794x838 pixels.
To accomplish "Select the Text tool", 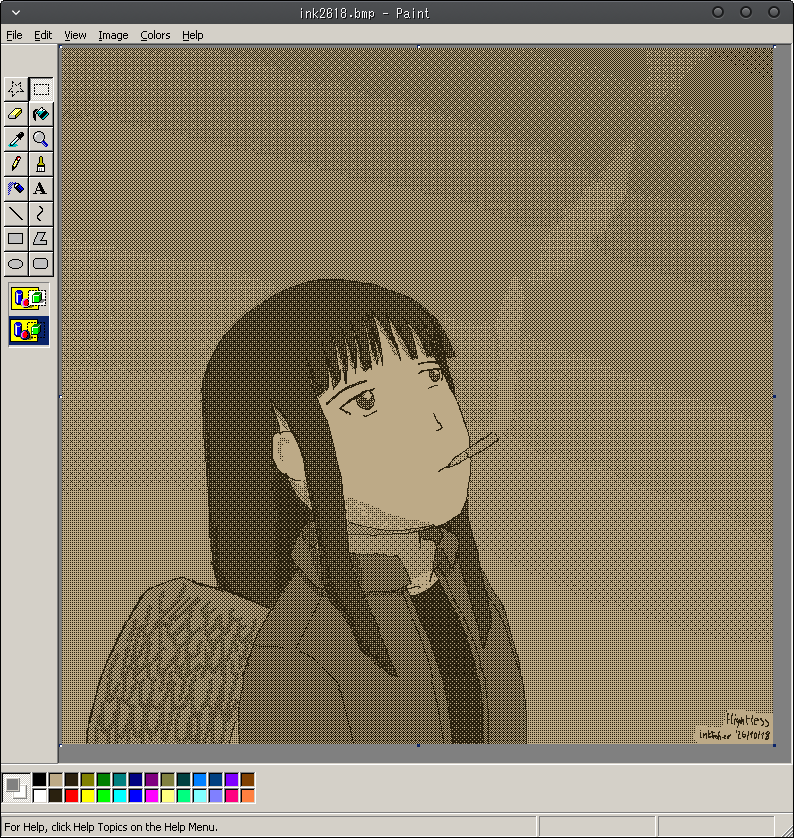I will pos(41,189).
